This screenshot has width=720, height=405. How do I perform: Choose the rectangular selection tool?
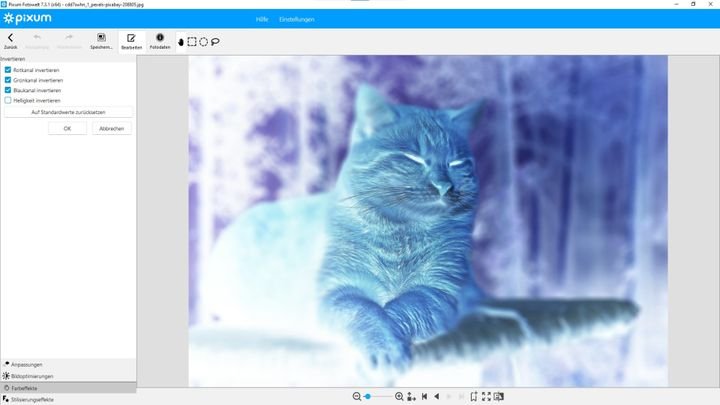coord(192,42)
